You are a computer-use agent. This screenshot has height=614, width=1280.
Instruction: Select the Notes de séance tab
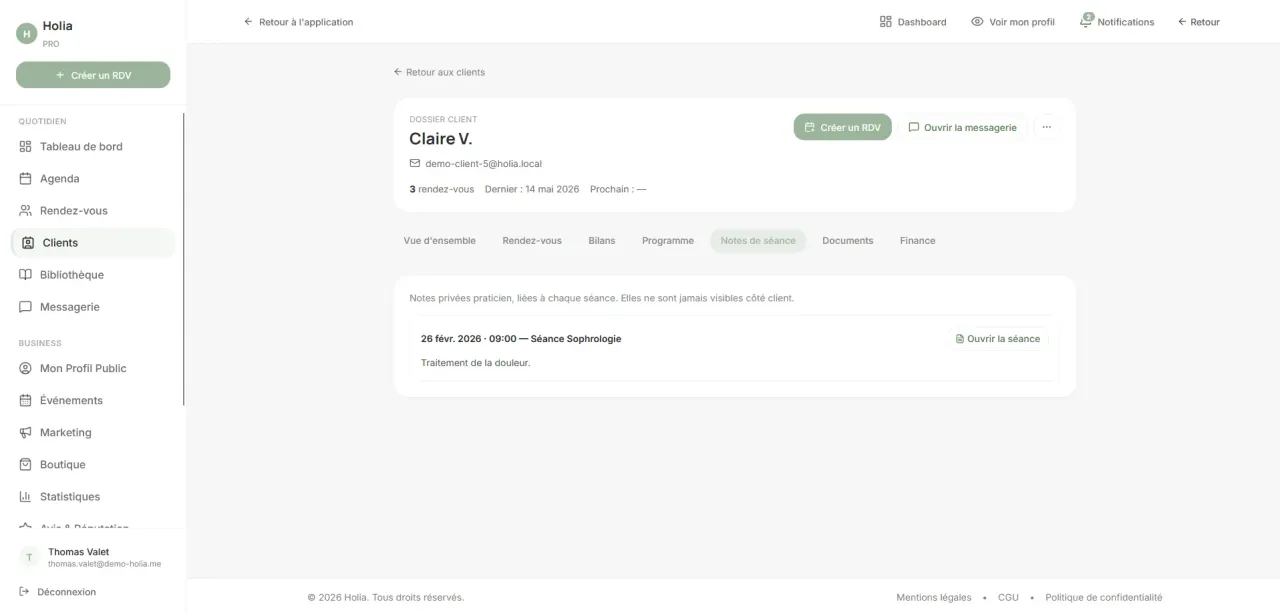click(758, 241)
